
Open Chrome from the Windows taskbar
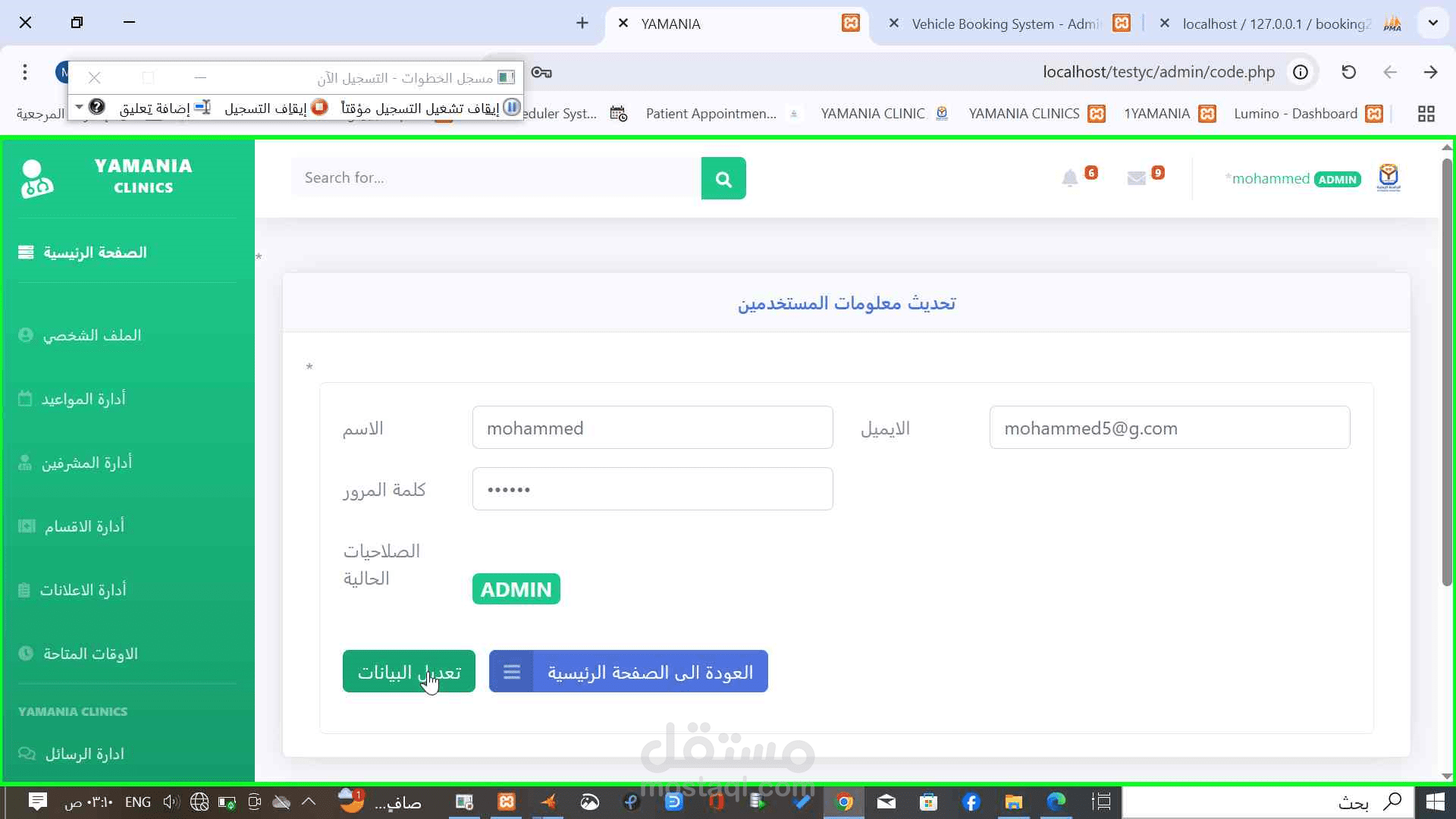tap(843, 802)
